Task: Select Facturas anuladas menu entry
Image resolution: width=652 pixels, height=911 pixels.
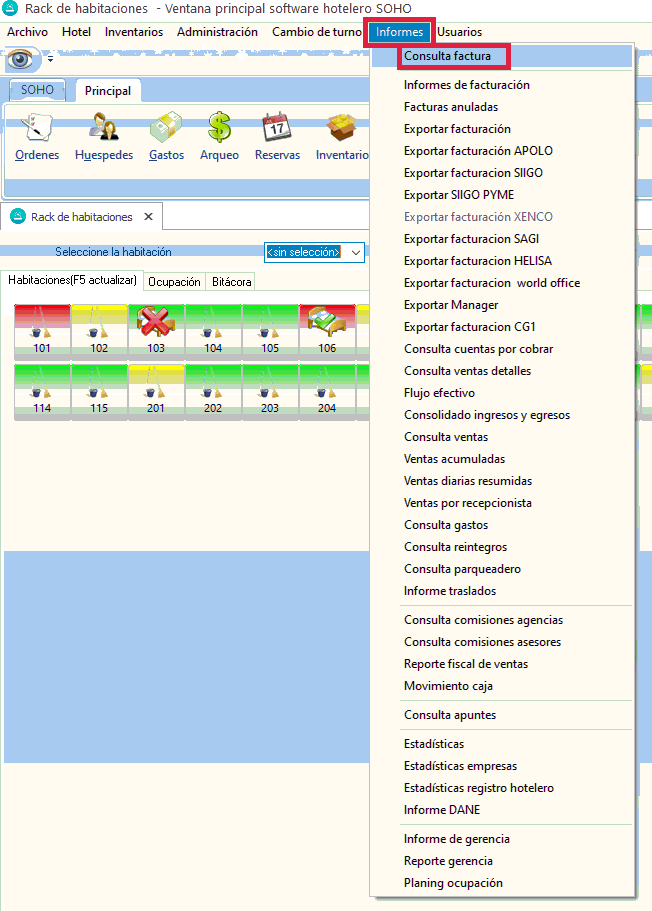Action: (450, 107)
